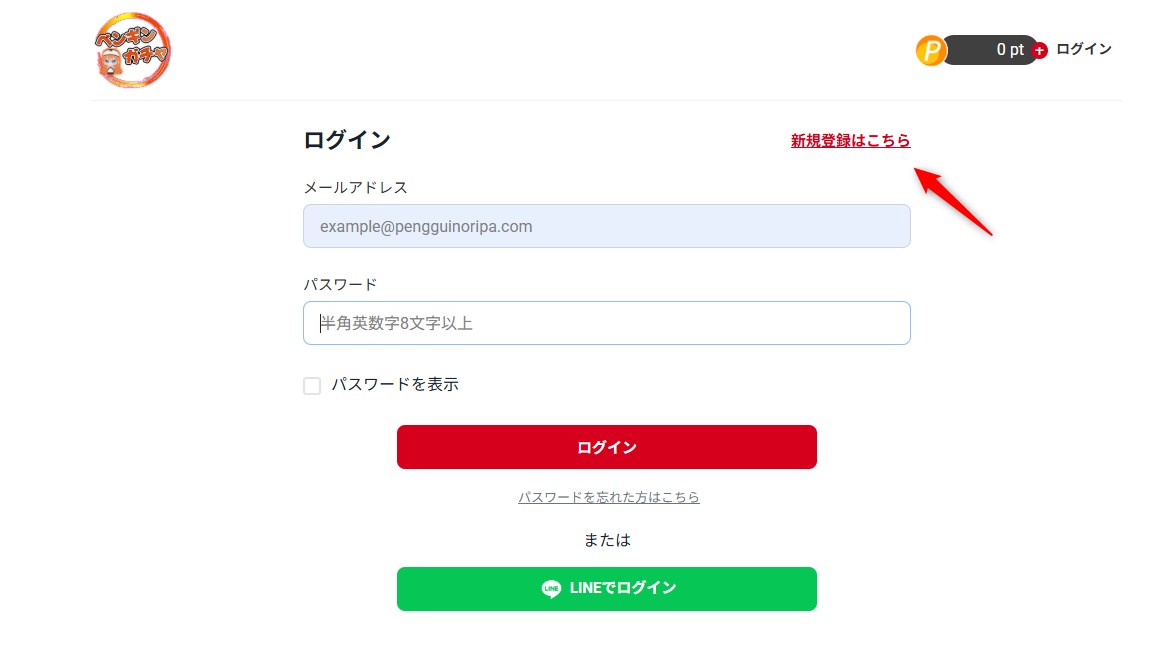Click the 0 pt points balance
The width and height of the screenshot is (1175, 658).
point(1008,50)
